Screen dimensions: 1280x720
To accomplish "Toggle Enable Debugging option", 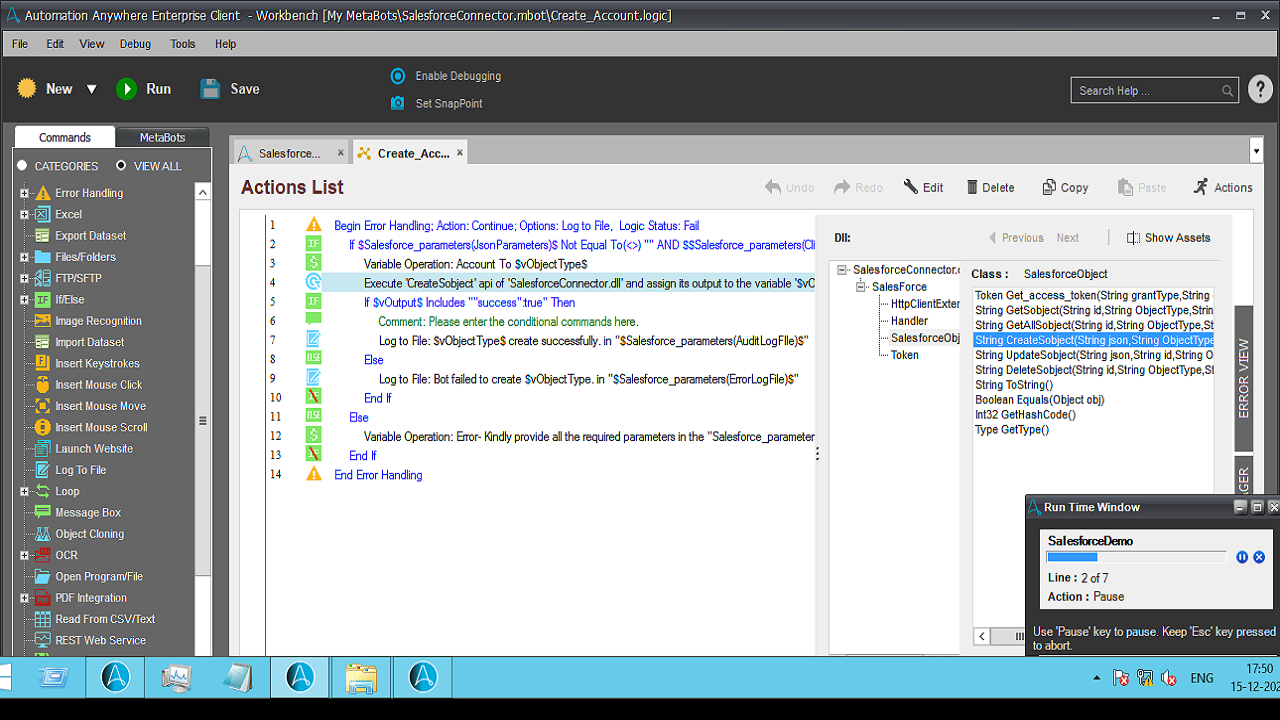I will point(398,76).
